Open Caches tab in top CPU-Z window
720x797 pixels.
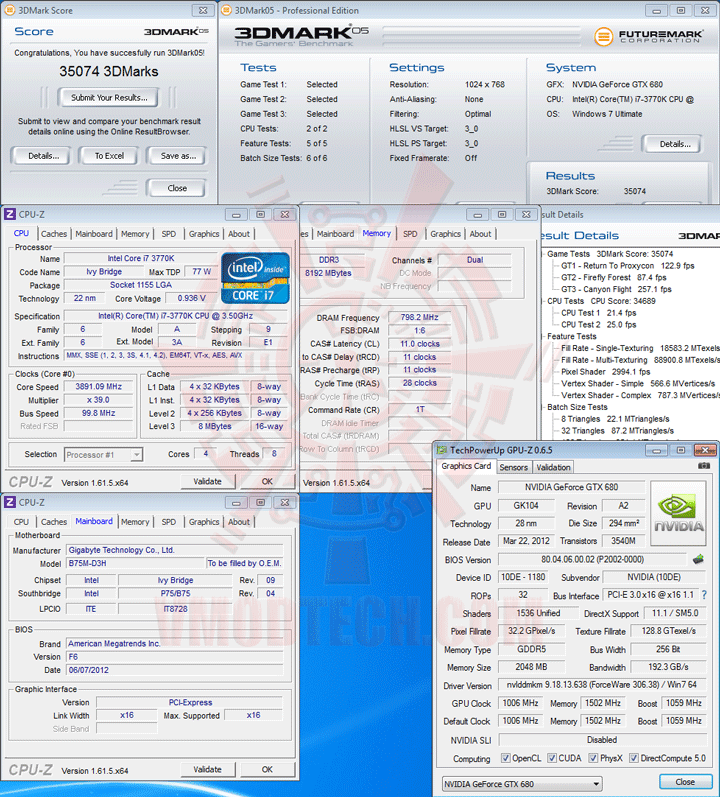click(54, 234)
